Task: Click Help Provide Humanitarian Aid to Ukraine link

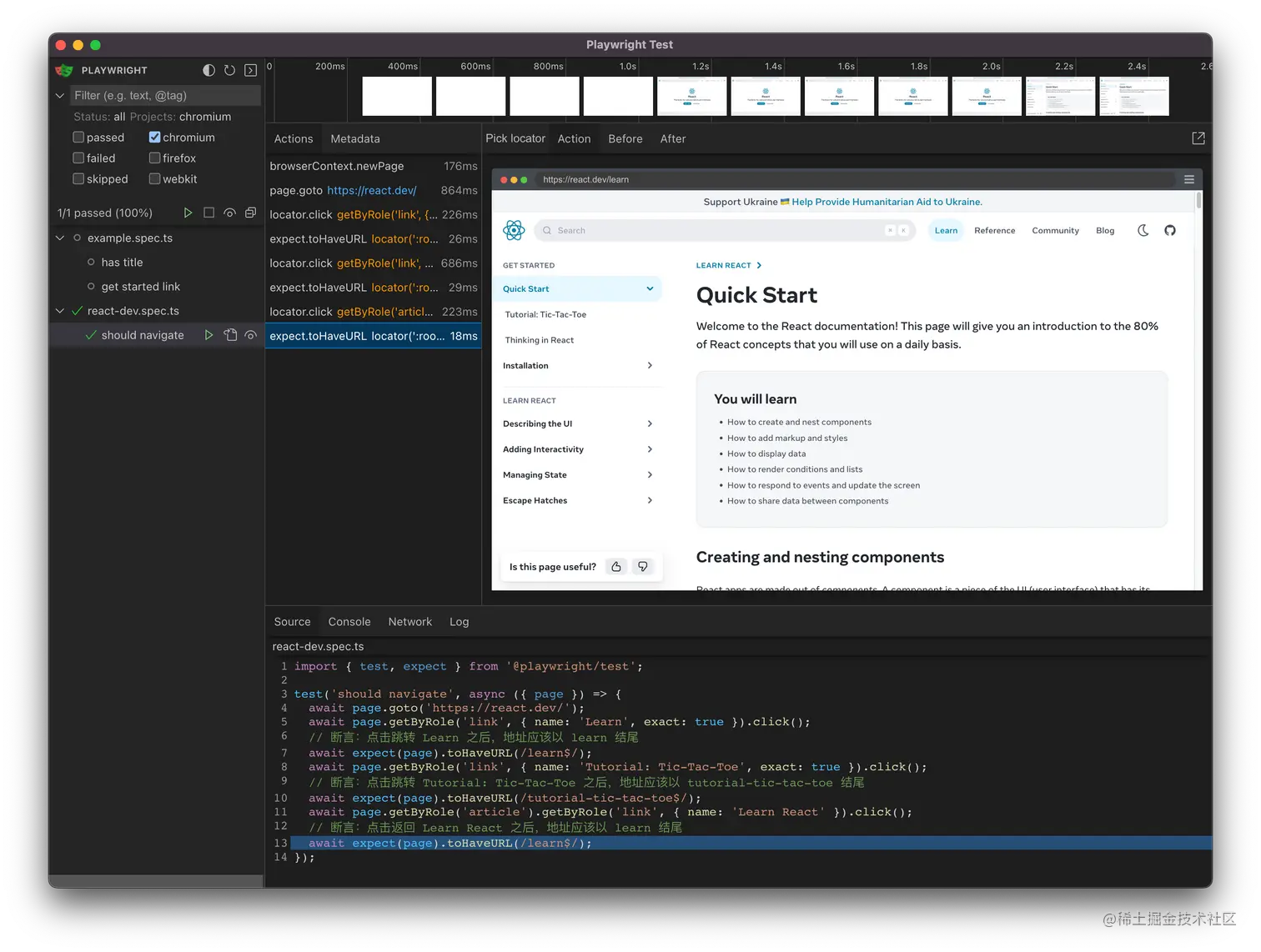Action: (x=887, y=202)
